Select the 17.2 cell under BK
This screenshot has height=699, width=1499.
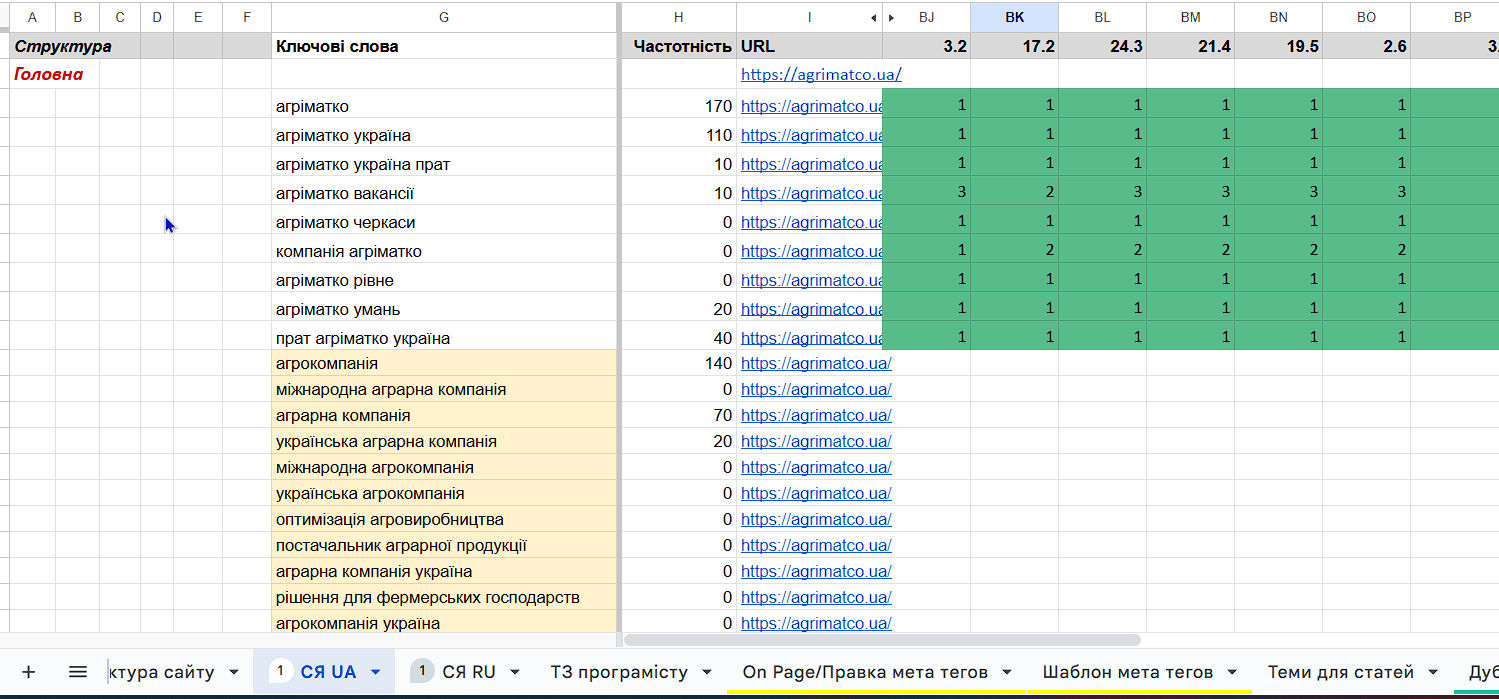(x=1014, y=46)
